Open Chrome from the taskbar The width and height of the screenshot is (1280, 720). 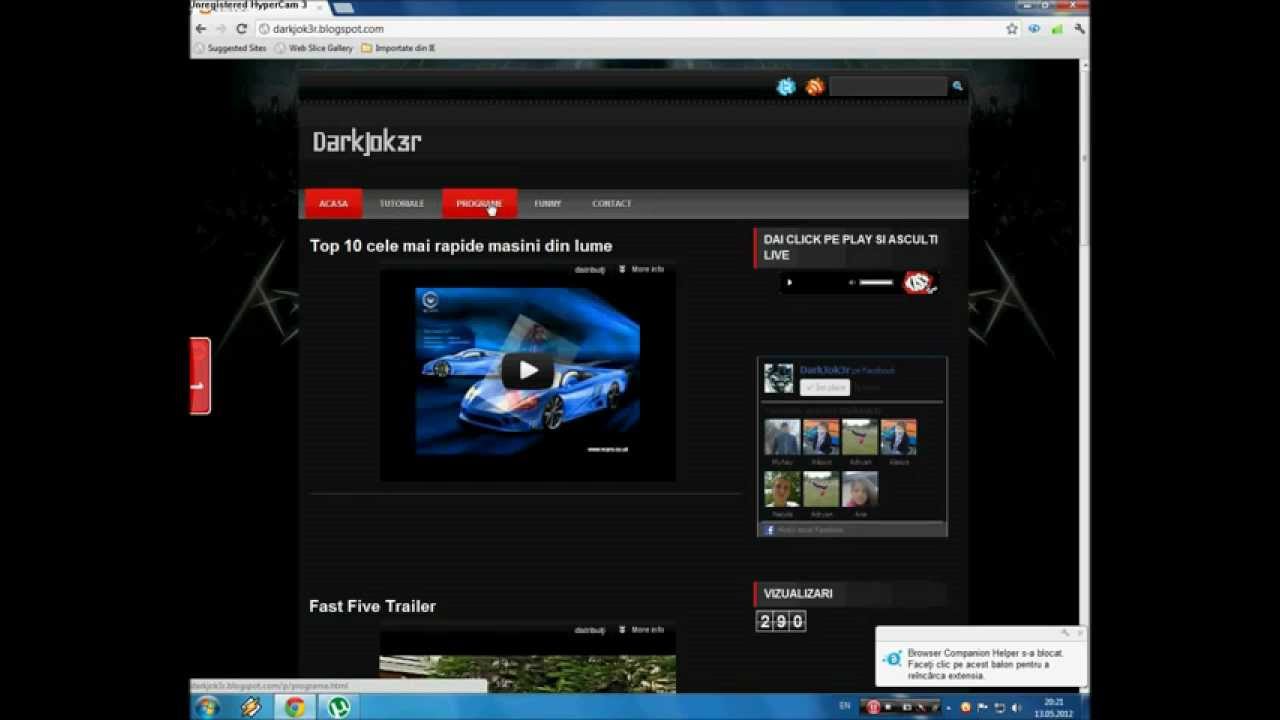[x=294, y=707]
